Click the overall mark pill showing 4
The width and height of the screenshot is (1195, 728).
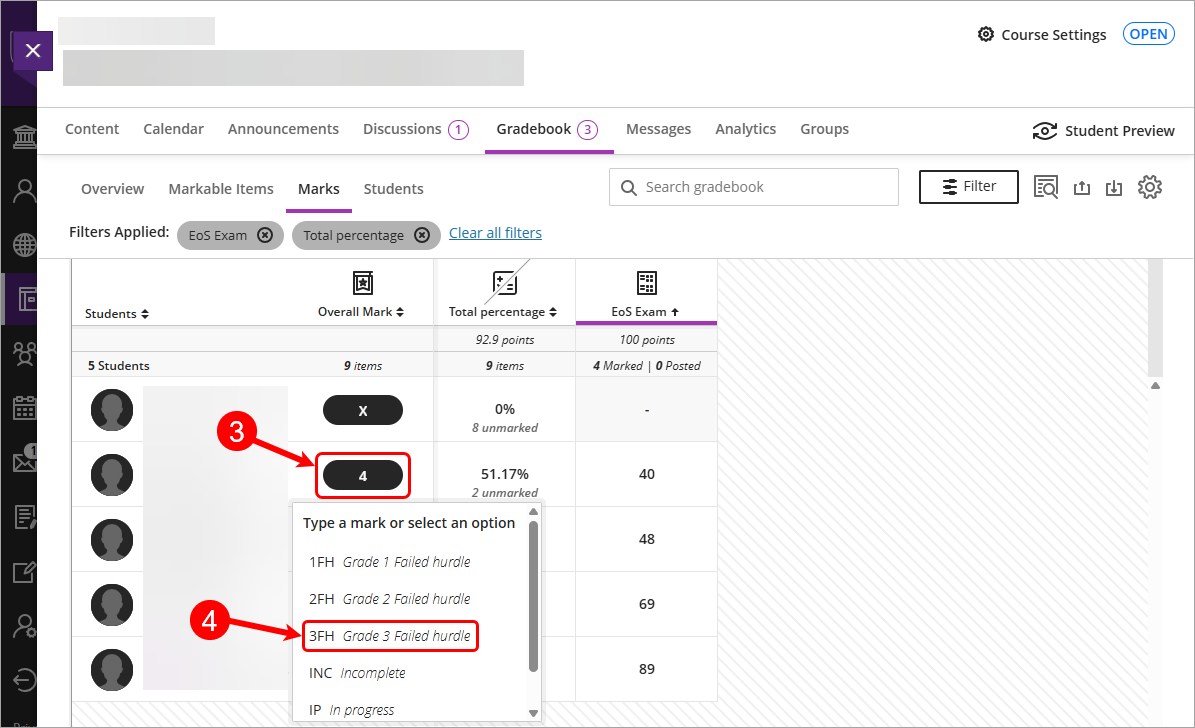(362, 476)
